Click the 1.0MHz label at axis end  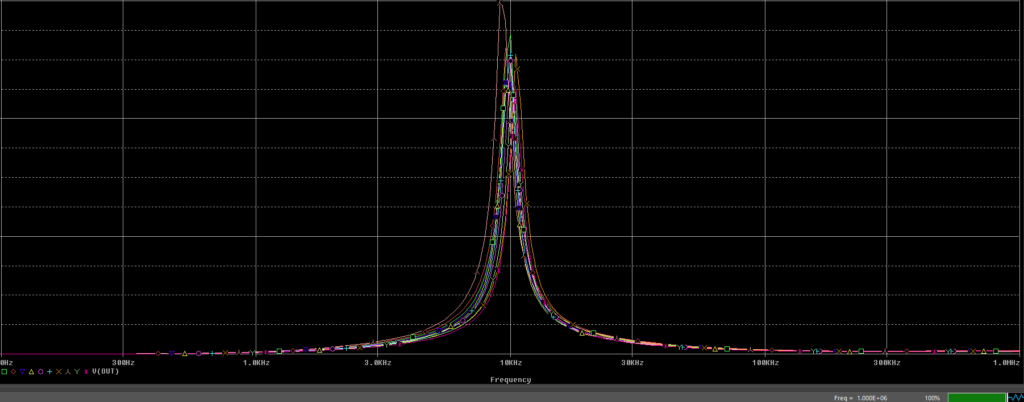[1007, 362]
